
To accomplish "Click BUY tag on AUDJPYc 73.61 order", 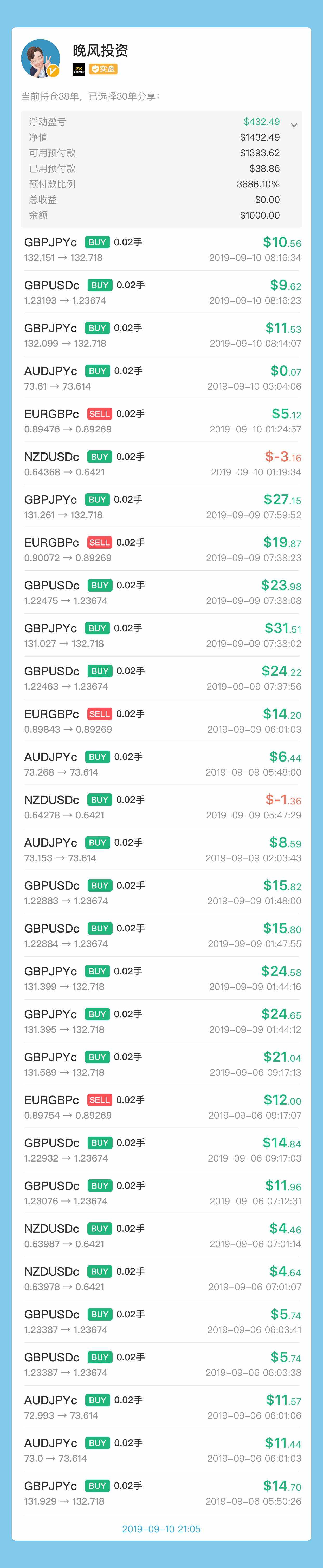I will pos(98,371).
